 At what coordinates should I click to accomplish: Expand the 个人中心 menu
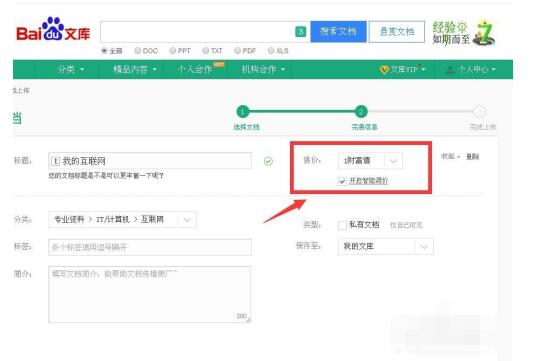coord(471,70)
